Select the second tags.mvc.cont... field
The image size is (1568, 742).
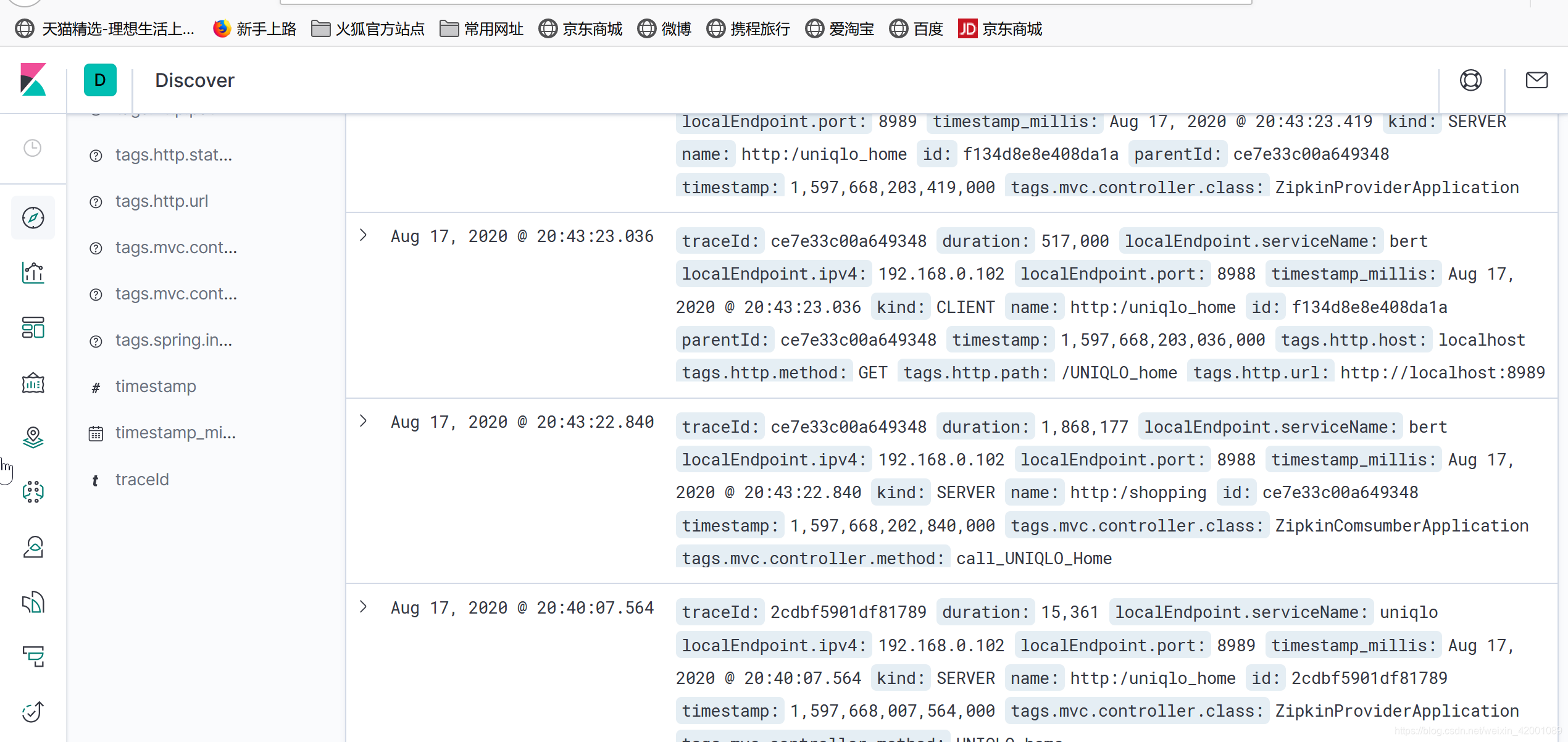[176, 294]
